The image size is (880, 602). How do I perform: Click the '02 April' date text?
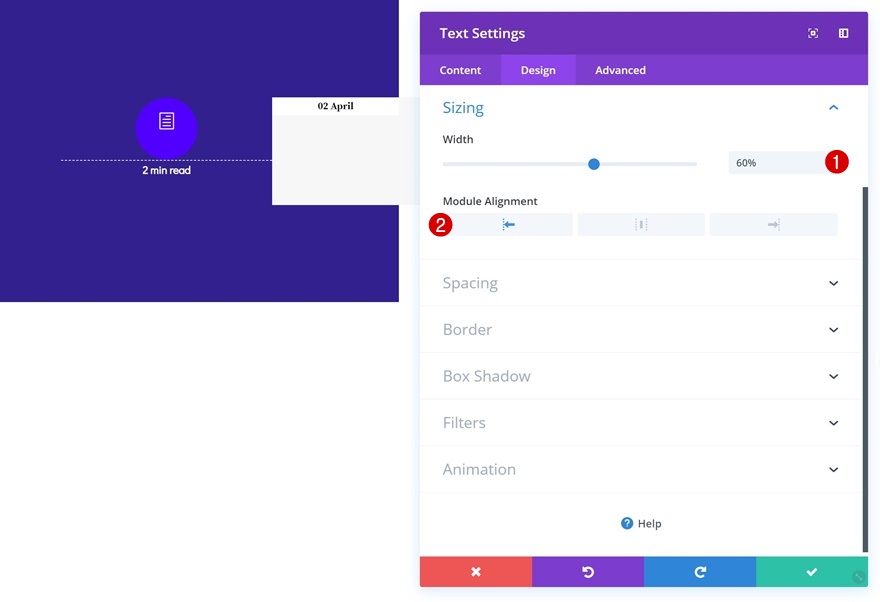(336, 106)
